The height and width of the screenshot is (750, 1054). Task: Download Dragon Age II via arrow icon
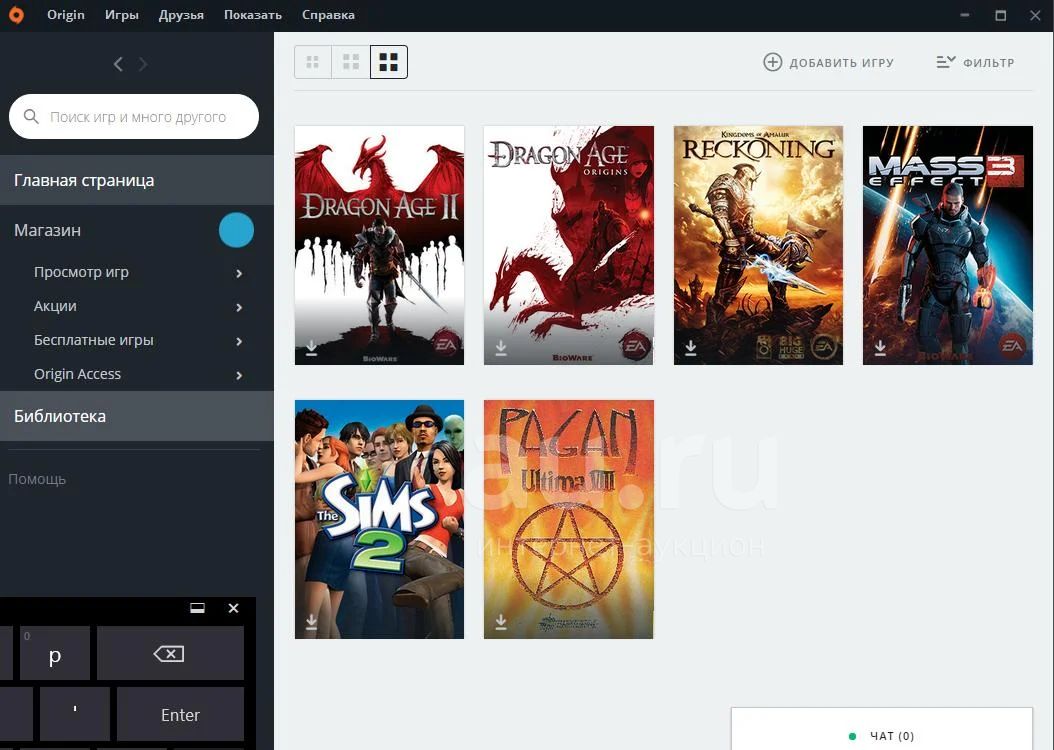pos(311,347)
